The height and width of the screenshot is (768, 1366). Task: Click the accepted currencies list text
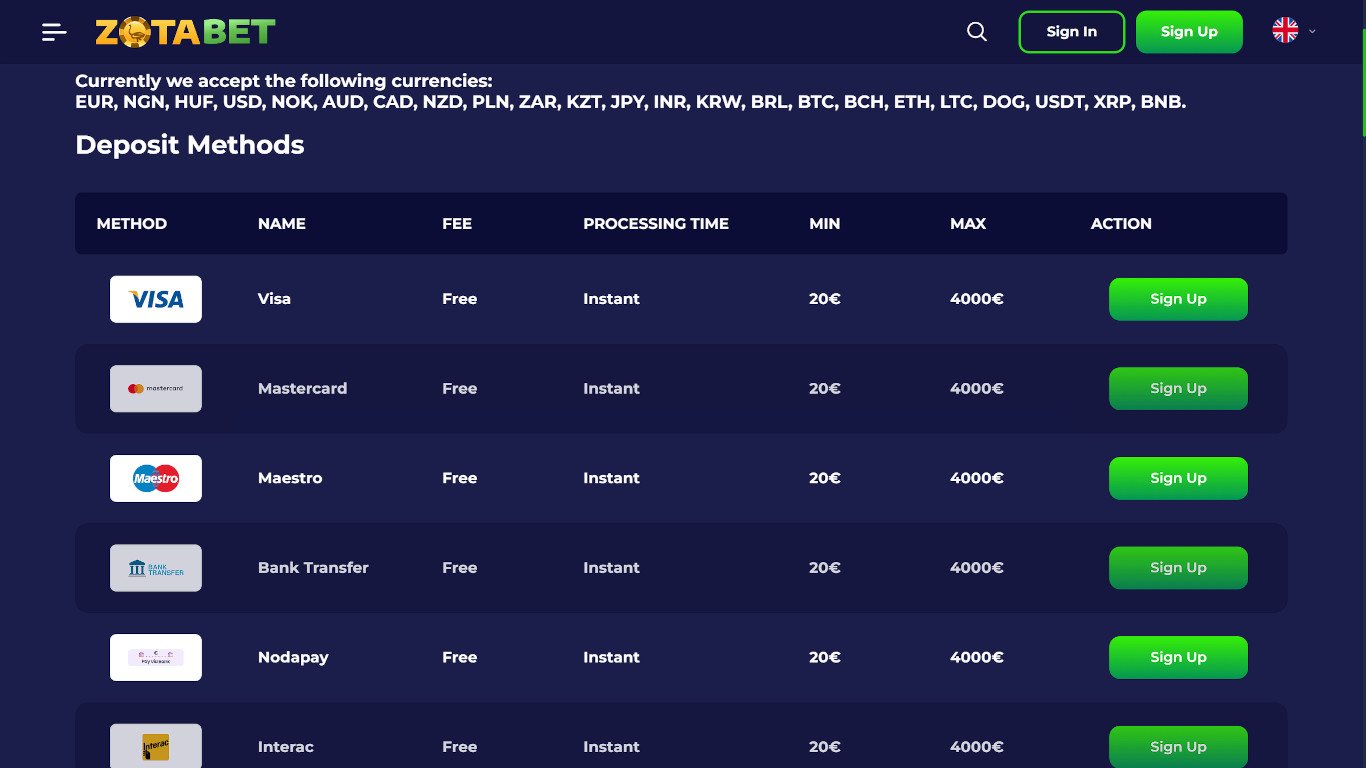[x=631, y=102]
